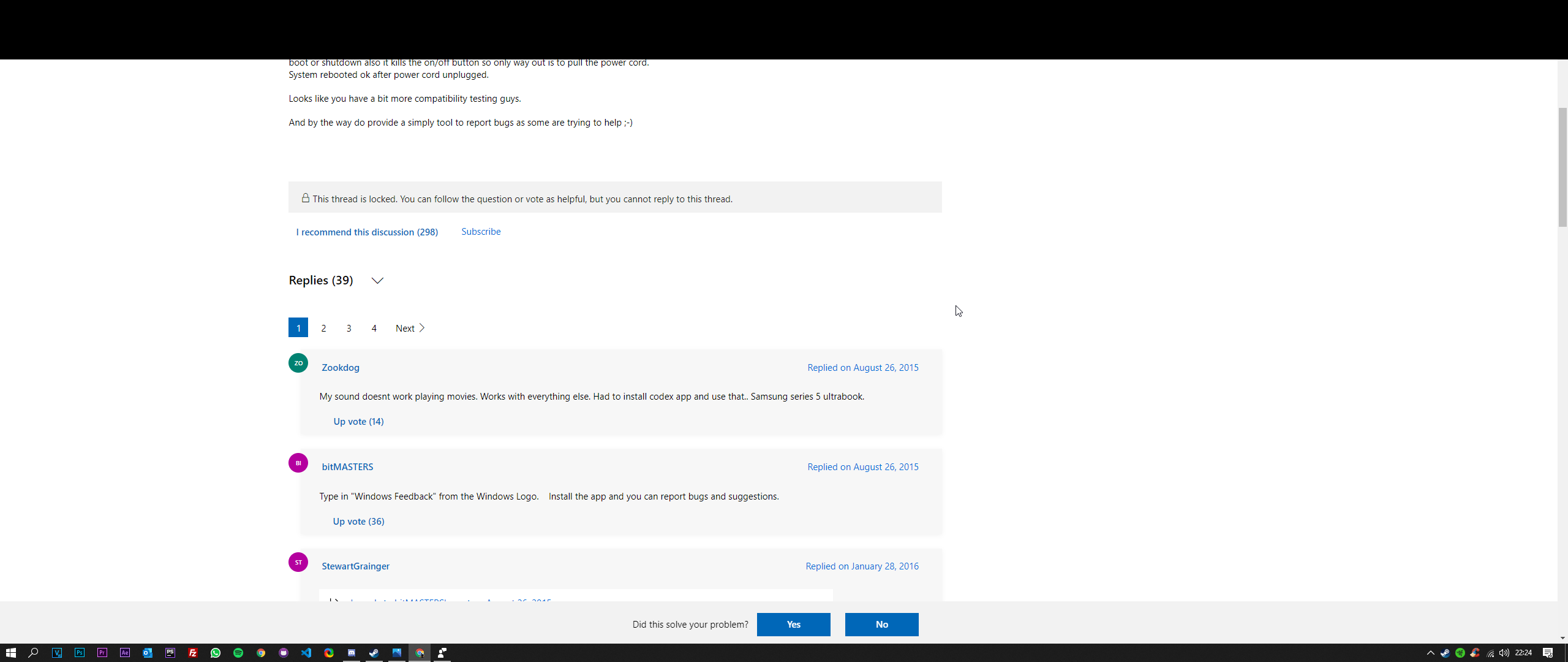Go to replies page 3

click(x=349, y=329)
